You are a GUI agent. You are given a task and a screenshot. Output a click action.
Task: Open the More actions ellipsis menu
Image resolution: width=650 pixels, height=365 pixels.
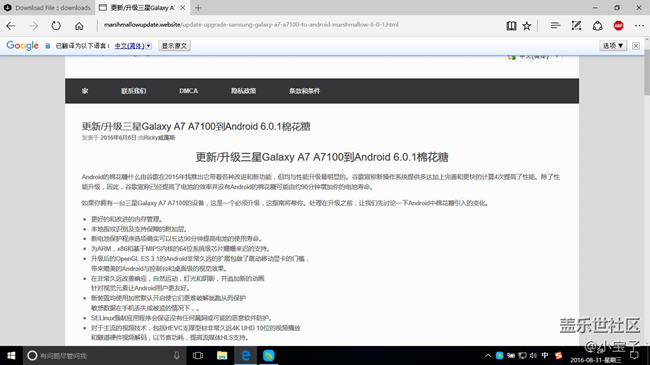coord(639,26)
